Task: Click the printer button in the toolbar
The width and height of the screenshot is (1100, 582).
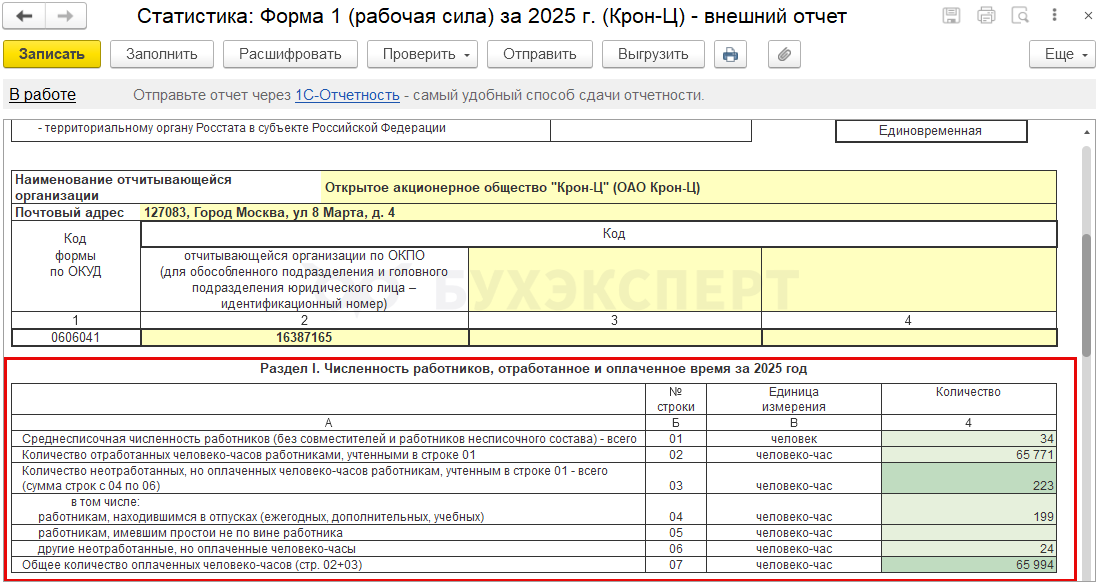Action: [x=730, y=54]
